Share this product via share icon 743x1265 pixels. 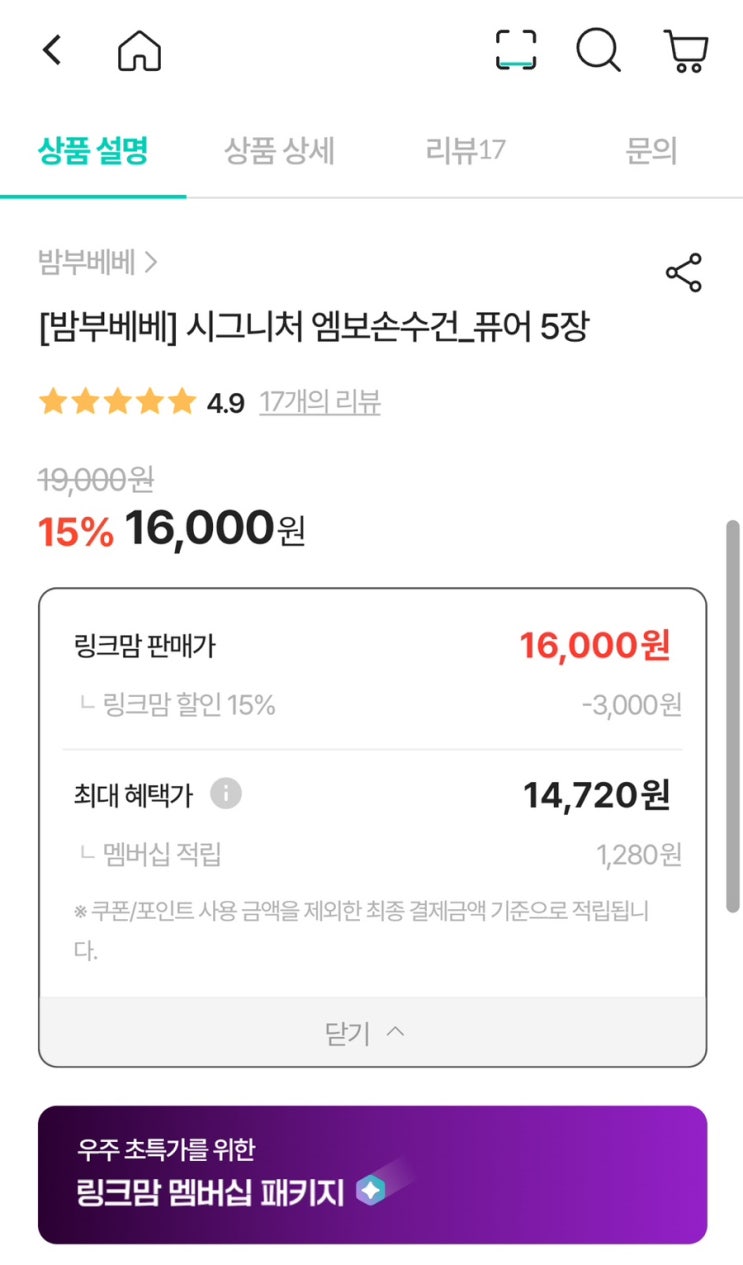[x=683, y=273]
